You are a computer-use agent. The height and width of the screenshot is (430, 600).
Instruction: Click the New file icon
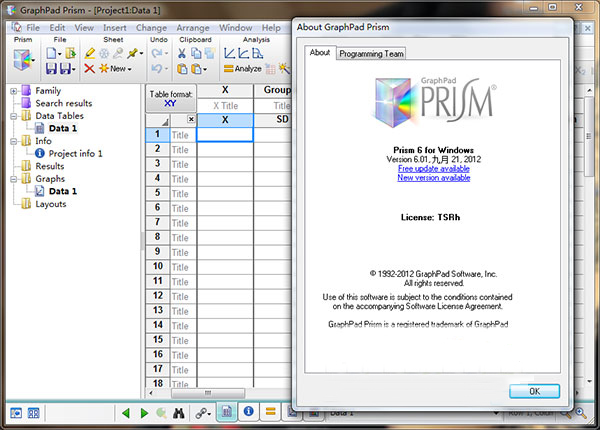coord(51,53)
